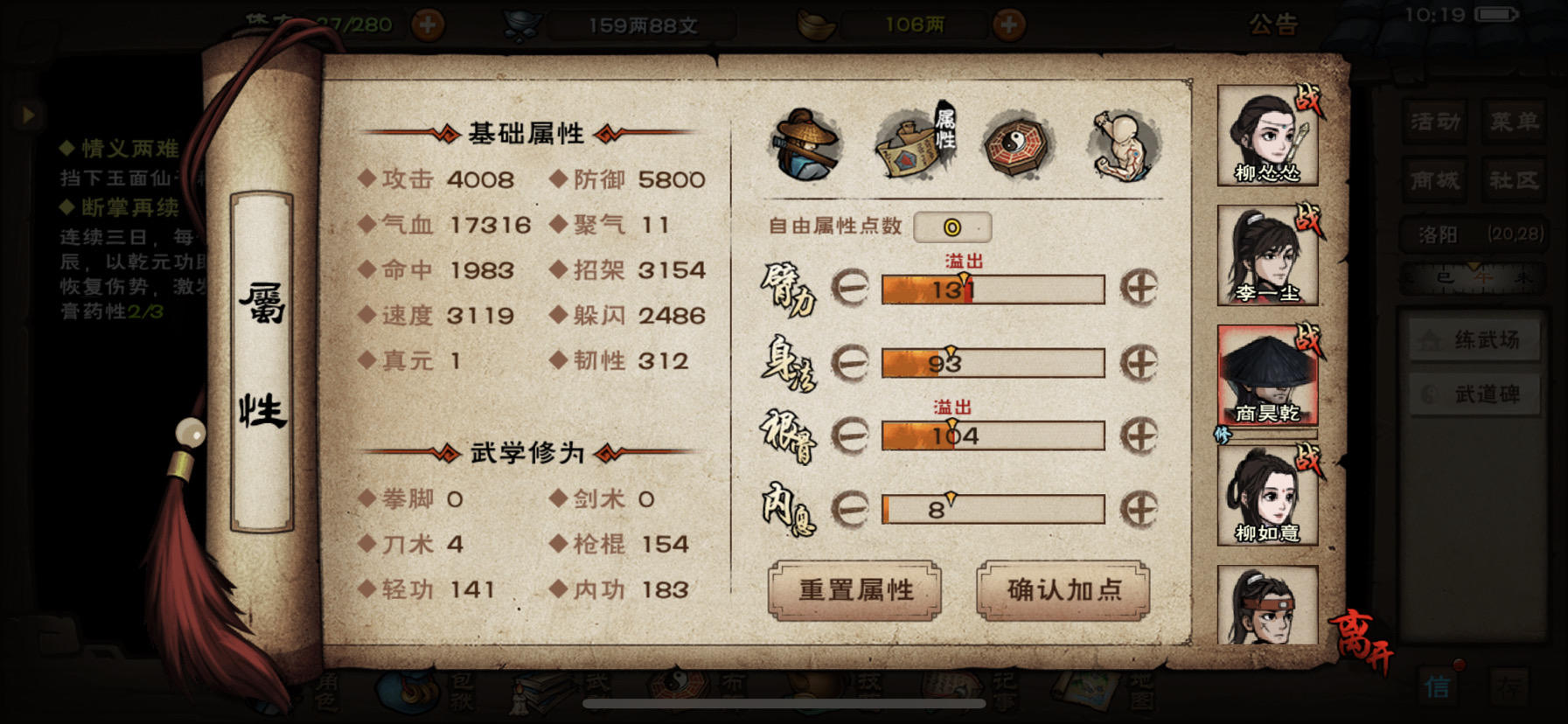Increase 内息 with plus button
The height and width of the screenshot is (724, 1568).
coord(1139,508)
